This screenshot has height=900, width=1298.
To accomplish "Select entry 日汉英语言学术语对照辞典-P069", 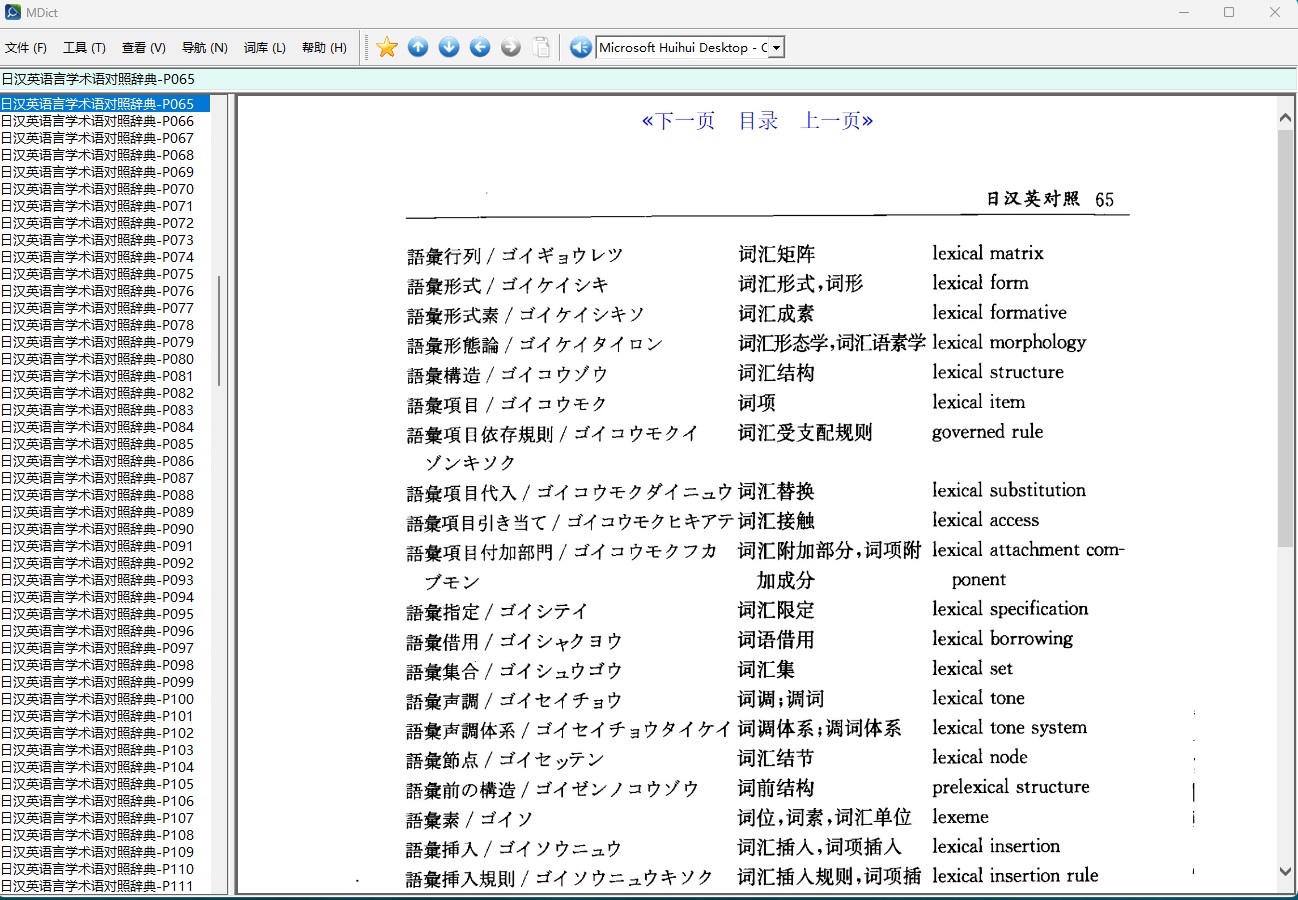I will pos(104,172).
